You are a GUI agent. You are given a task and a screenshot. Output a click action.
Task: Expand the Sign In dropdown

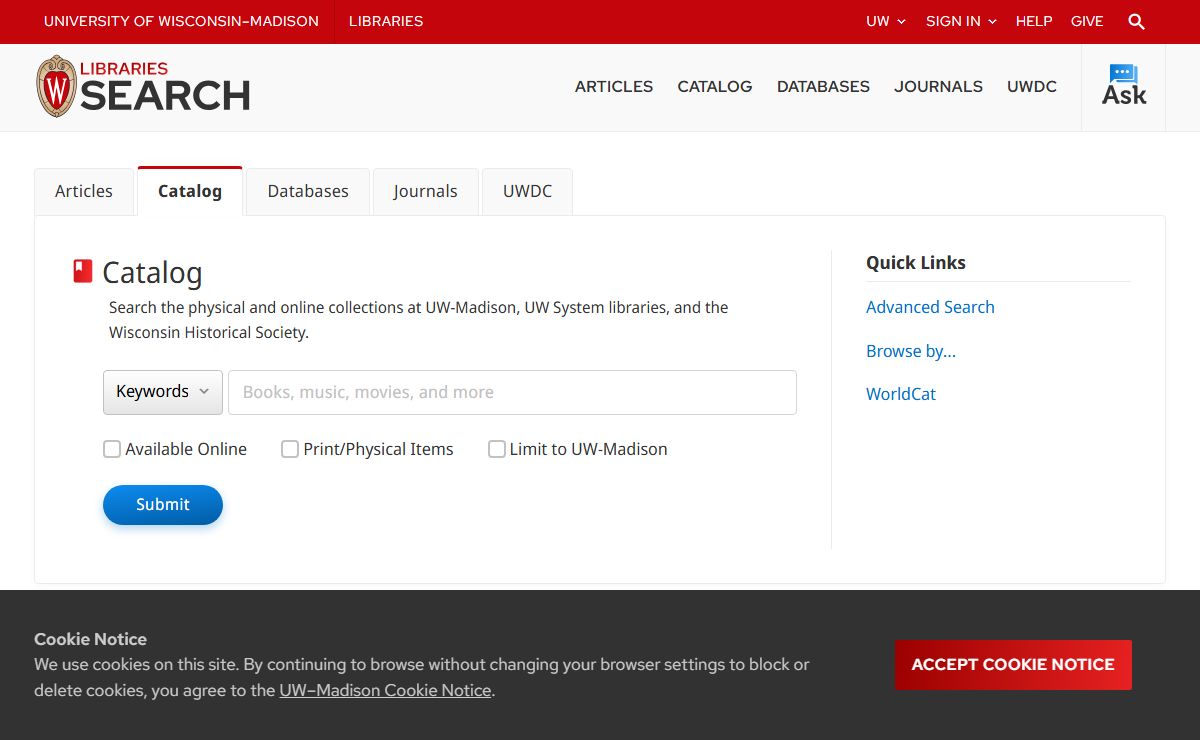960,21
